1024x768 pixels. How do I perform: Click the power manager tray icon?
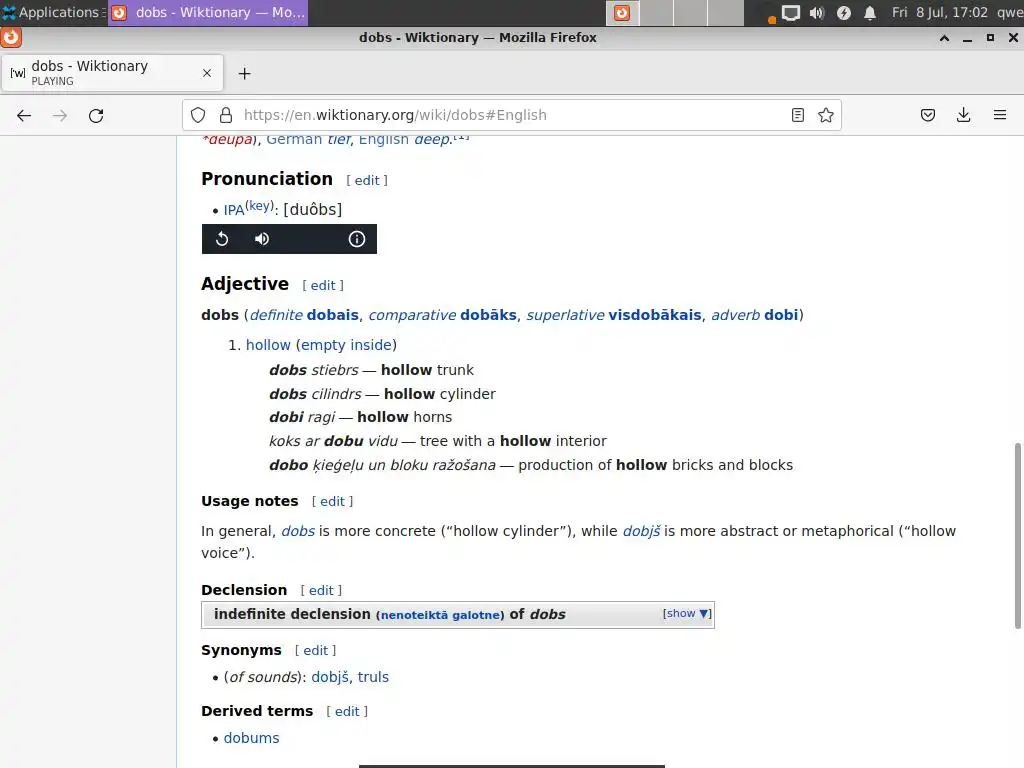(x=844, y=13)
